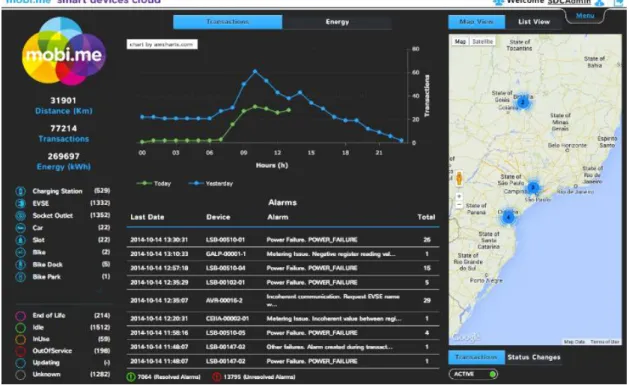Click the Car icon in device list
The image size is (629, 385).
pyautogui.click(x=20, y=228)
